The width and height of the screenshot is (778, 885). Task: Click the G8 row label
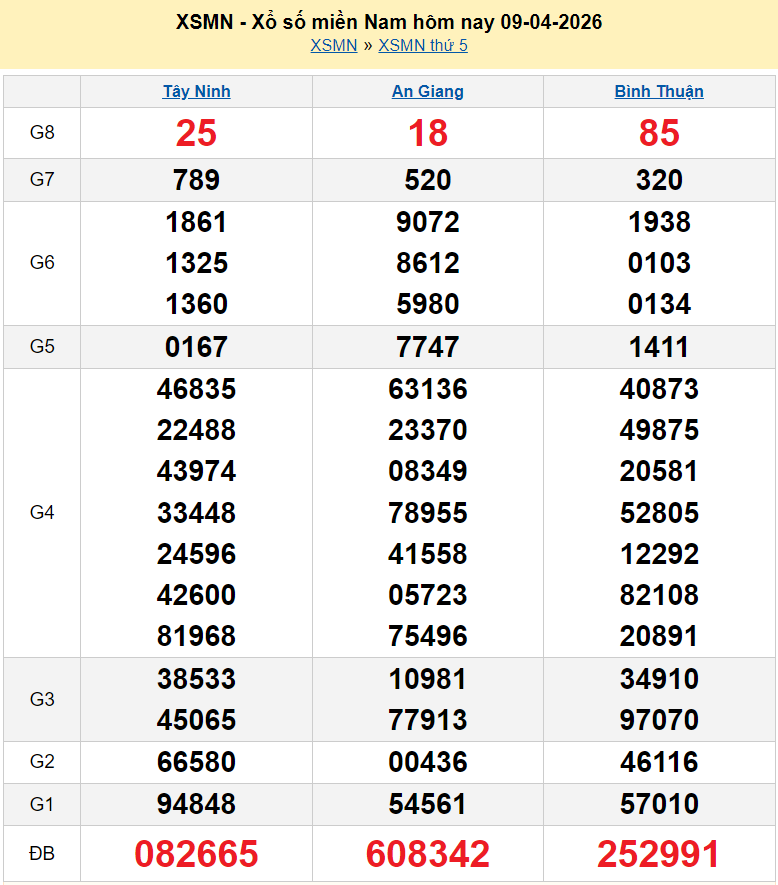pos(42,133)
